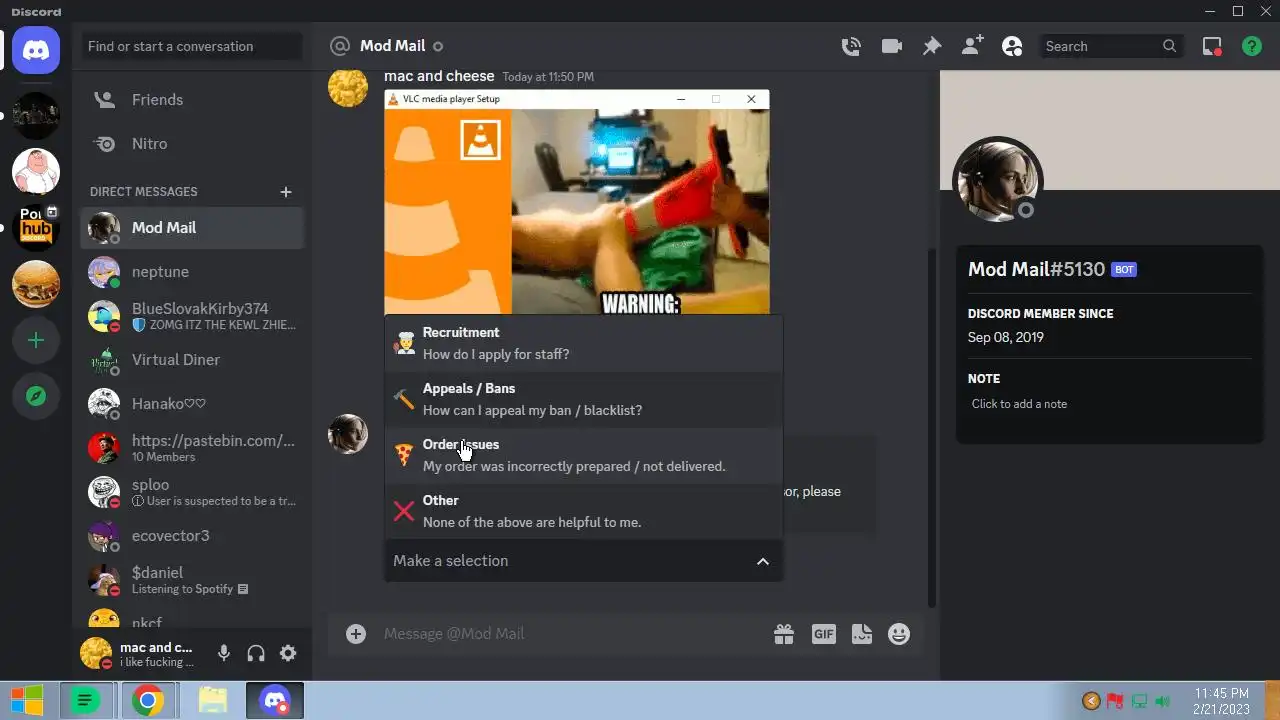Select Recruitment option
Image resolution: width=1280 pixels, height=720 pixels.
click(583, 344)
